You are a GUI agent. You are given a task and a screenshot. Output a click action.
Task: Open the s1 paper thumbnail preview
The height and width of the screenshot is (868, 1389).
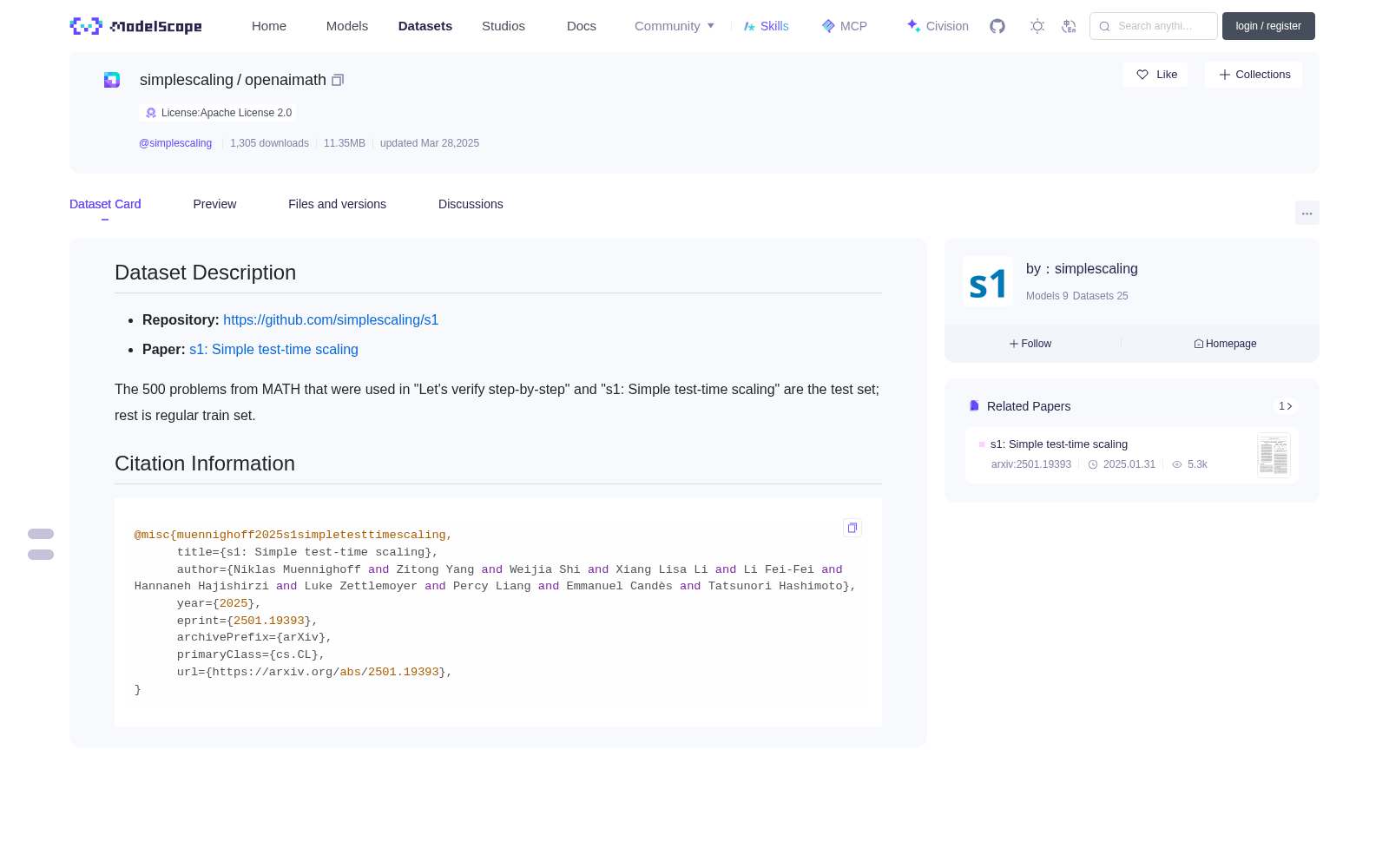click(x=1274, y=455)
